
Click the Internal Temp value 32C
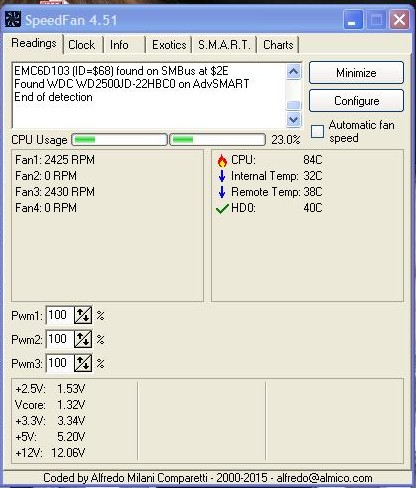pos(313,176)
